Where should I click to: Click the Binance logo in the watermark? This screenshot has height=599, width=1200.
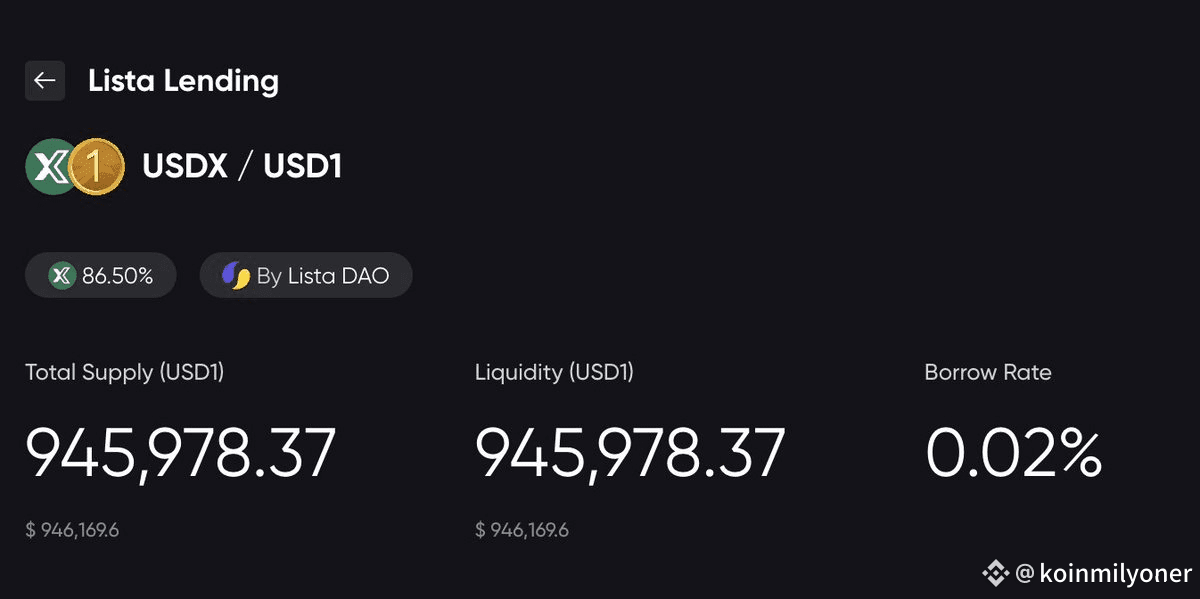[995, 573]
